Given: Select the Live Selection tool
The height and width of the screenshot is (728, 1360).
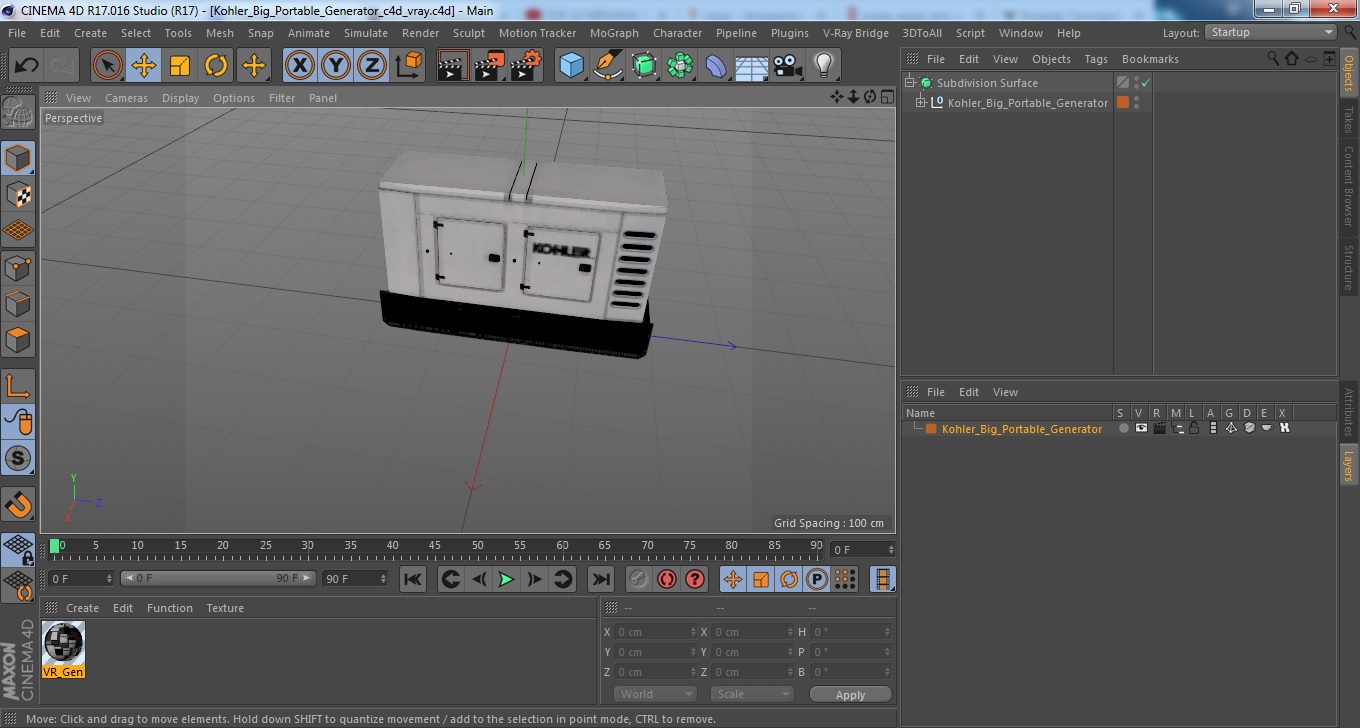Looking at the screenshot, I should coord(108,66).
